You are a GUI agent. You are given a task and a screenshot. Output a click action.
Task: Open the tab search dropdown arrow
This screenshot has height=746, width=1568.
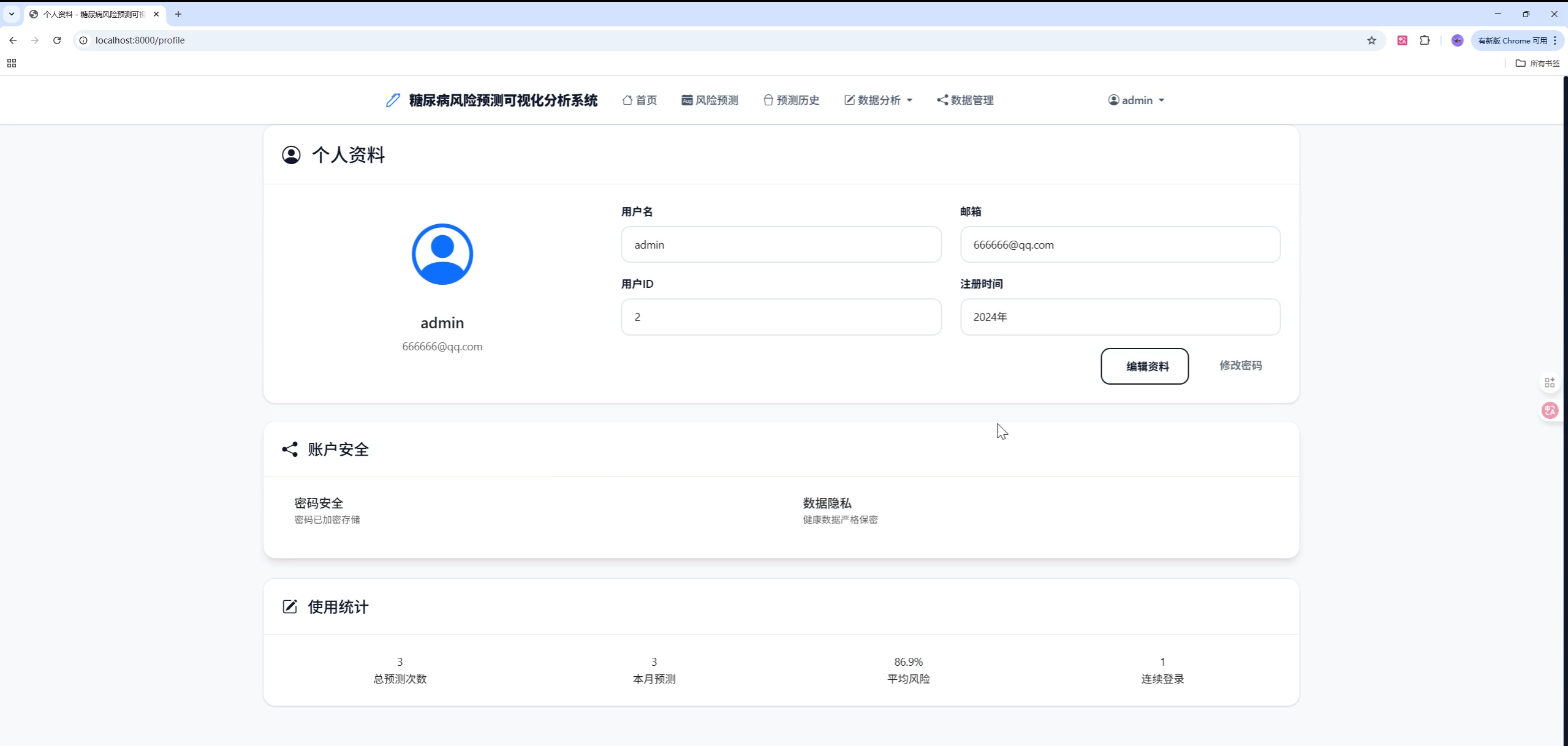pyautogui.click(x=12, y=13)
